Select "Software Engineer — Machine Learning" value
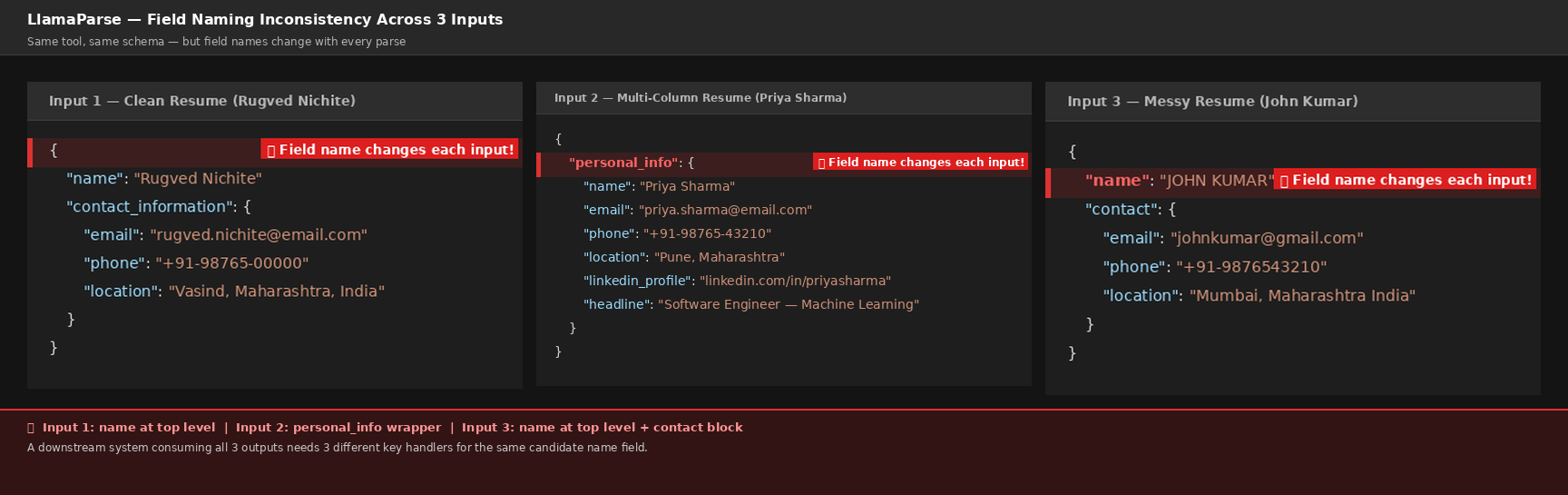The height and width of the screenshot is (495, 1568). (x=789, y=304)
